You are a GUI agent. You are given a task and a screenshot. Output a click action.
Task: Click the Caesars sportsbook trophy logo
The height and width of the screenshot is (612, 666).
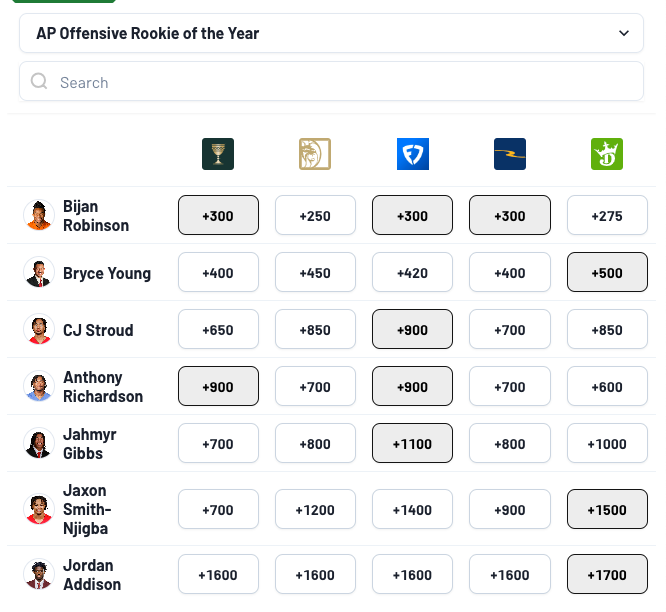(x=218, y=154)
